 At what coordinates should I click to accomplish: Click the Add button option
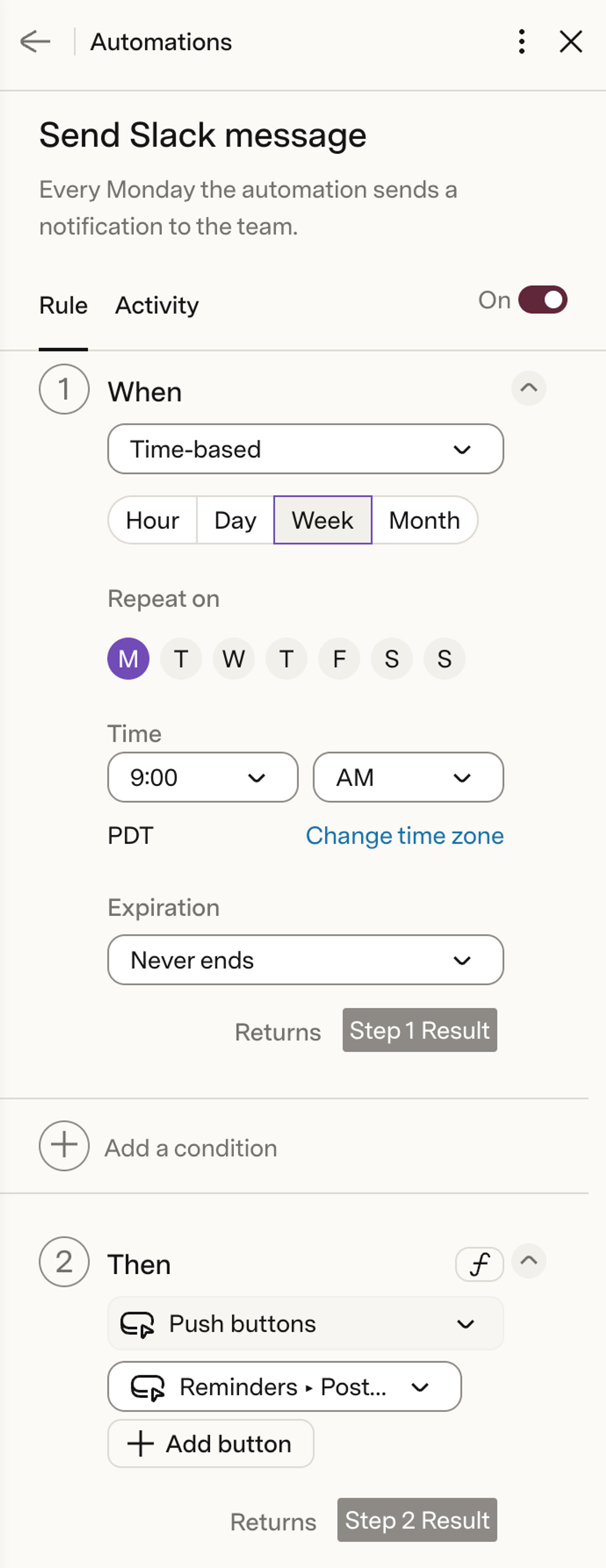(211, 1444)
